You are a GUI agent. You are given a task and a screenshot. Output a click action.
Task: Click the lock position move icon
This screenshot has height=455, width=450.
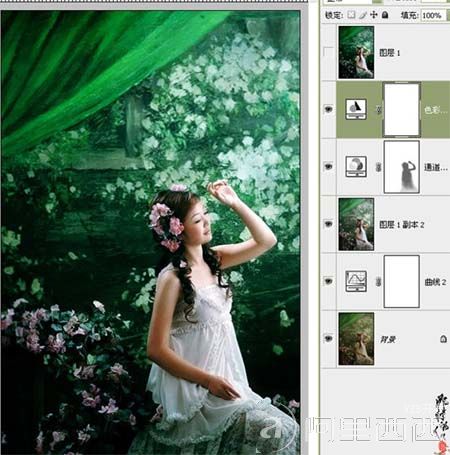pyautogui.click(x=374, y=15)
